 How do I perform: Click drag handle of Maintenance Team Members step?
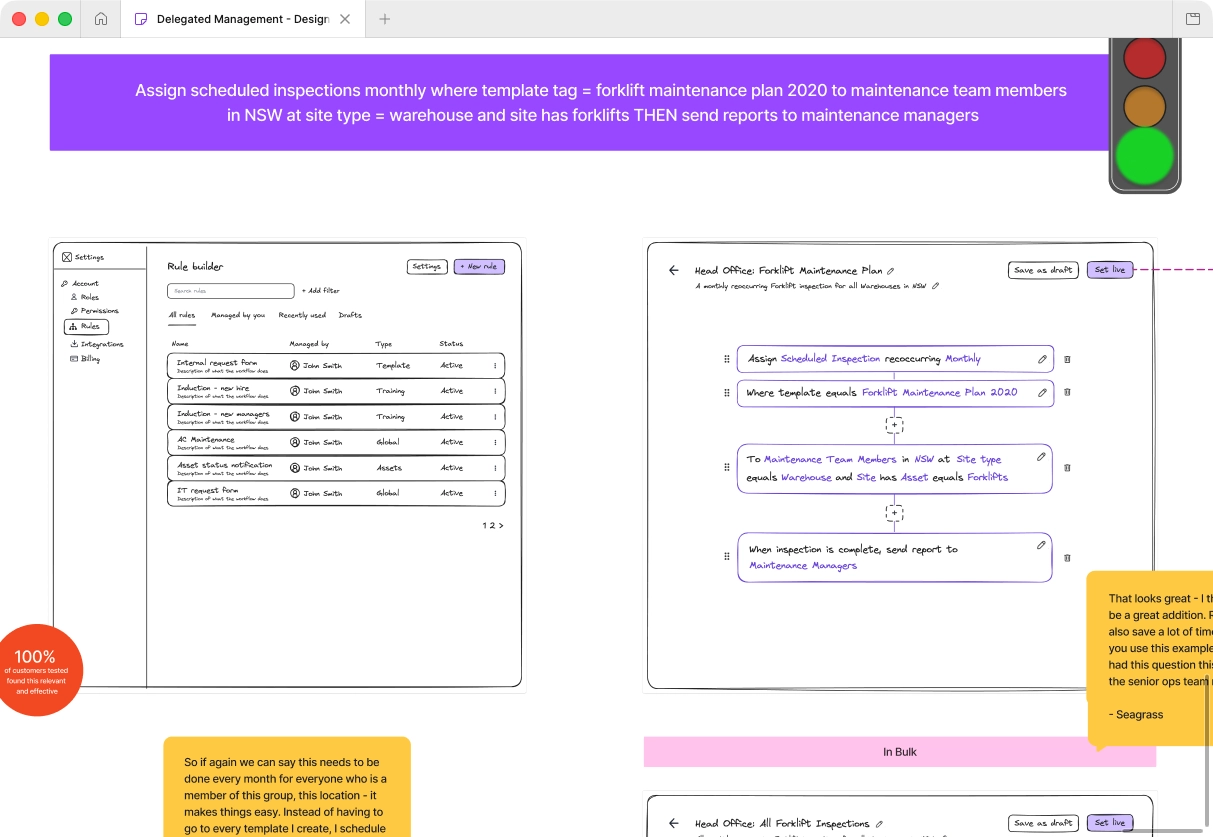click(x=727, y=468)
